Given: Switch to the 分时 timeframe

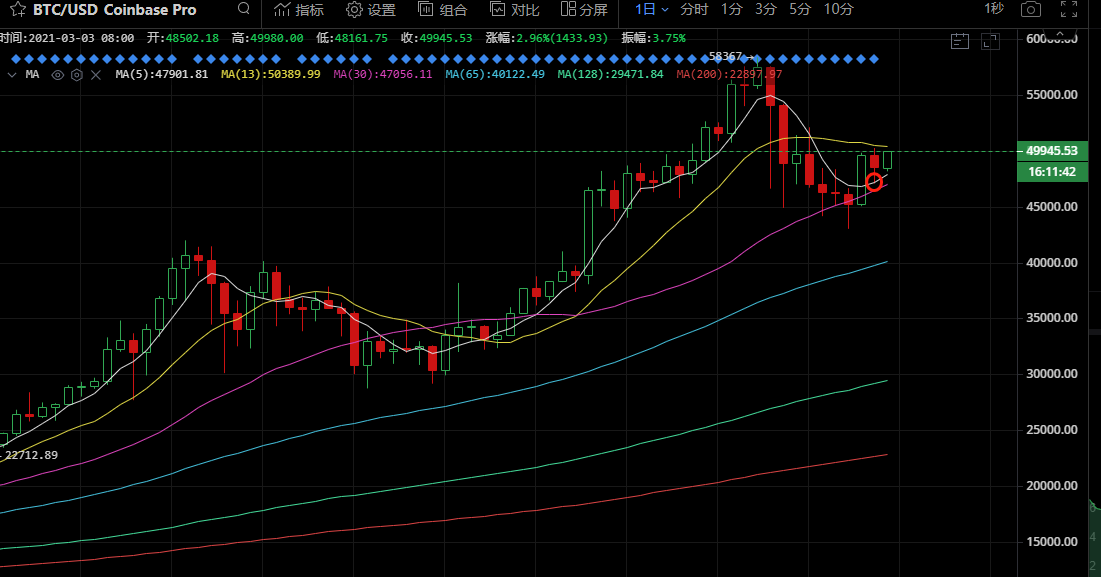Looking at the screenshot, I should 694,10.
